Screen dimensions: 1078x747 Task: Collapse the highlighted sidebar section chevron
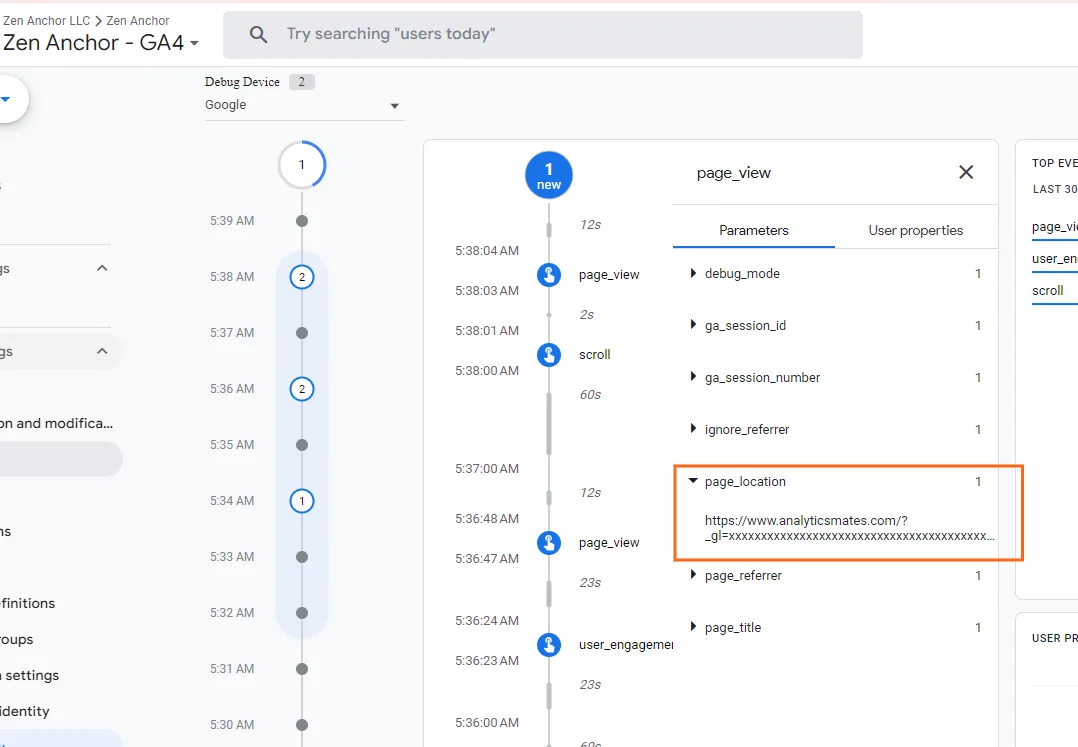[x=102, y=351]
